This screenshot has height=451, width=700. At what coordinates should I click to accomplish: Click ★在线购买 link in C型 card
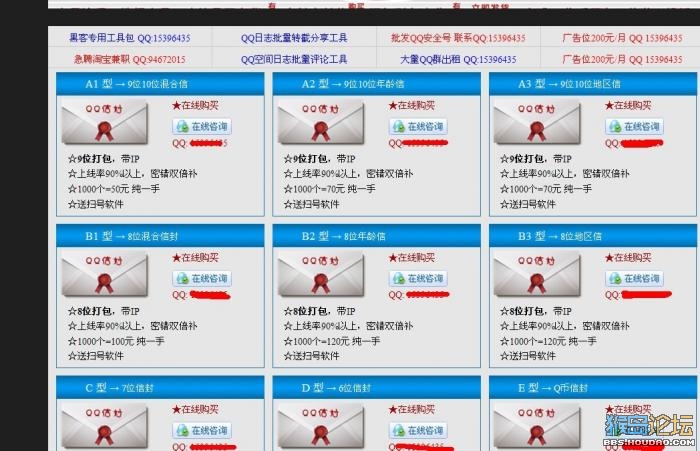pos(195,409)
